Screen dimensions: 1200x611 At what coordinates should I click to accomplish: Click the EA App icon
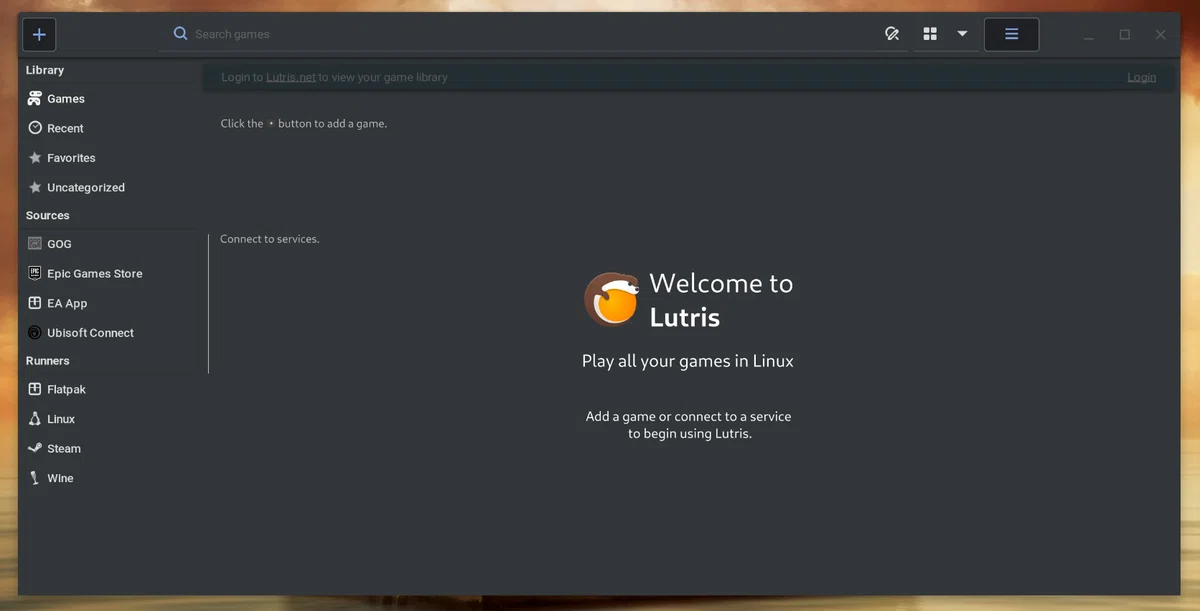[35, 303]
